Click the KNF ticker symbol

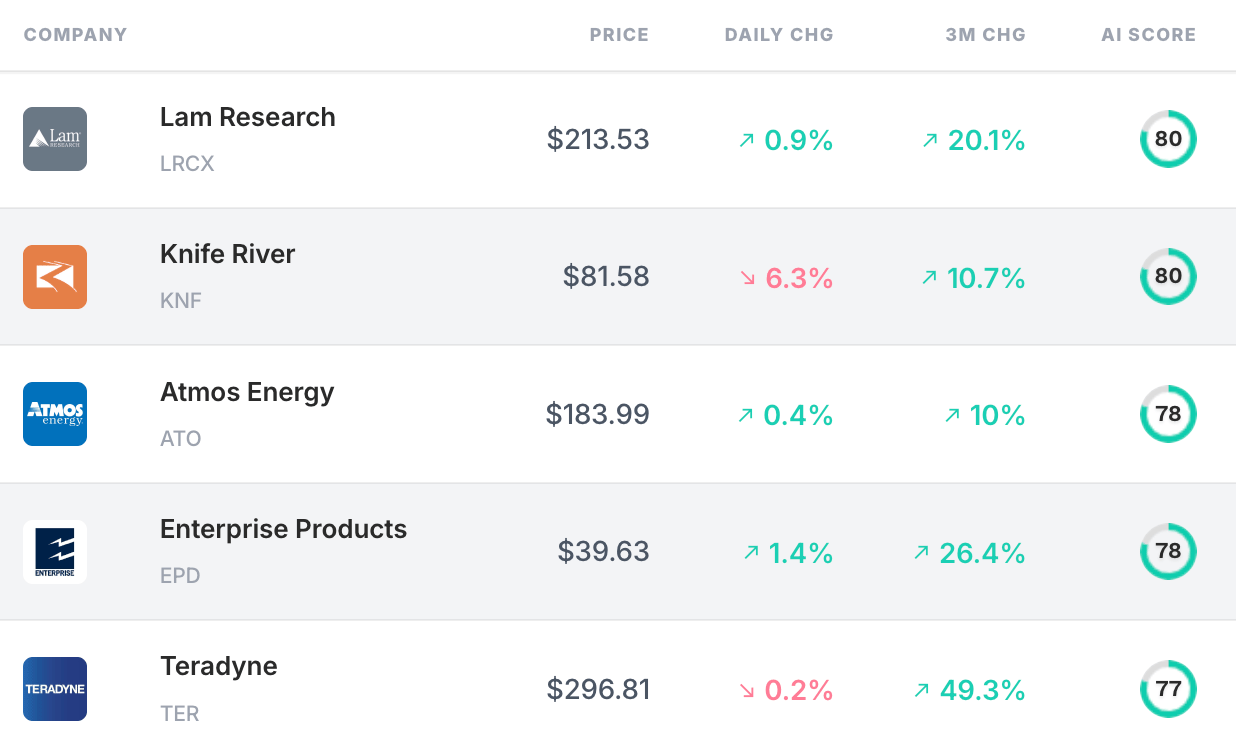click(181, 301)
